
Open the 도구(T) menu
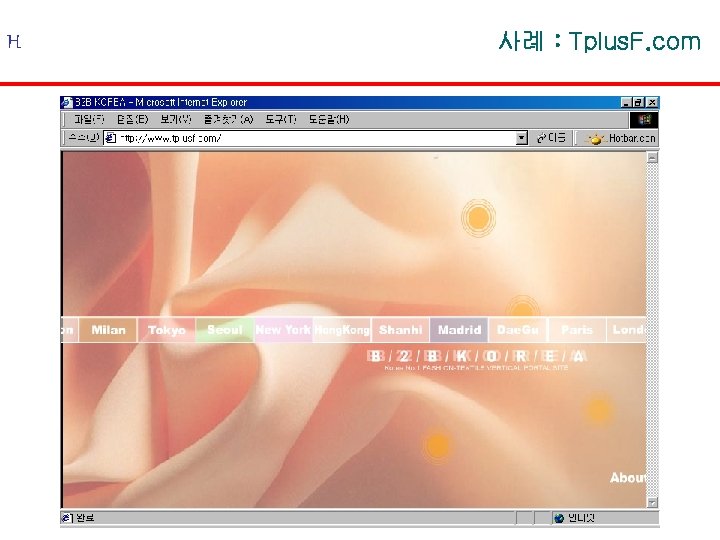(281, 120)
